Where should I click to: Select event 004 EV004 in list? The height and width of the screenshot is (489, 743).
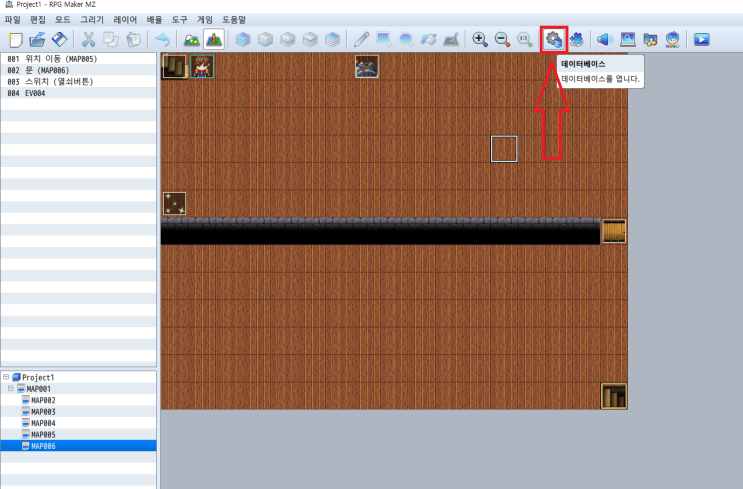click(78, 93)
